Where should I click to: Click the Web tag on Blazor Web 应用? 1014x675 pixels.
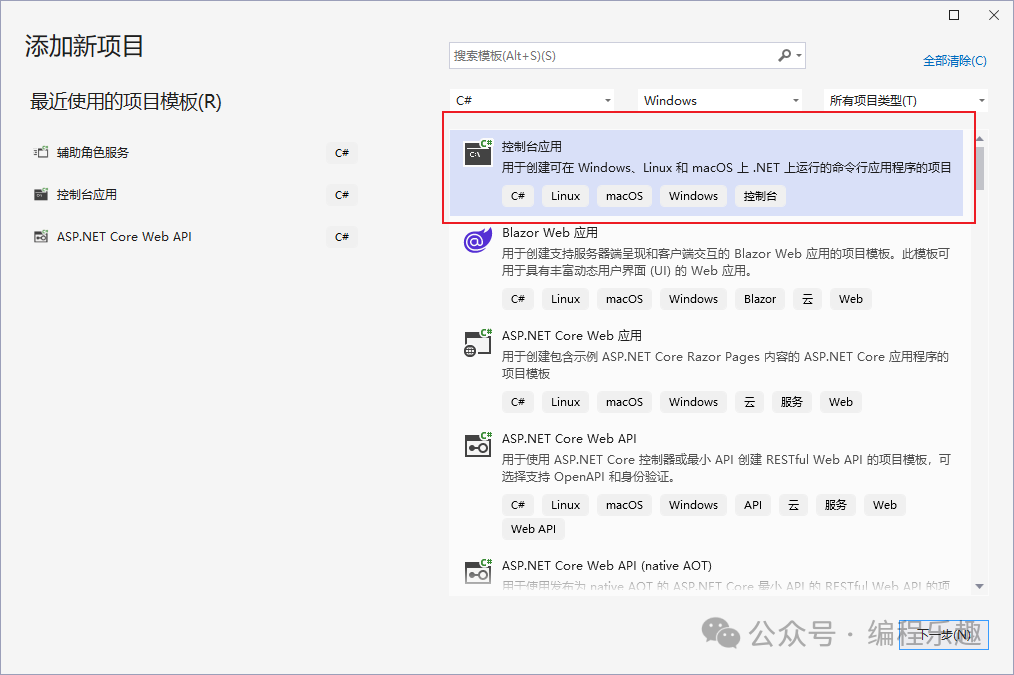click(x=850, y=299)
